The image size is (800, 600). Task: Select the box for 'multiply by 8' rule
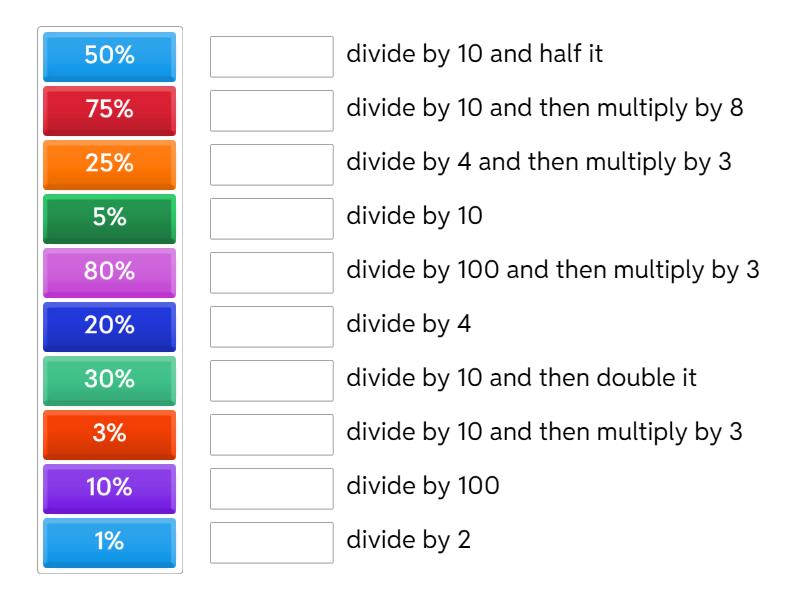click(x=272, y=111)
